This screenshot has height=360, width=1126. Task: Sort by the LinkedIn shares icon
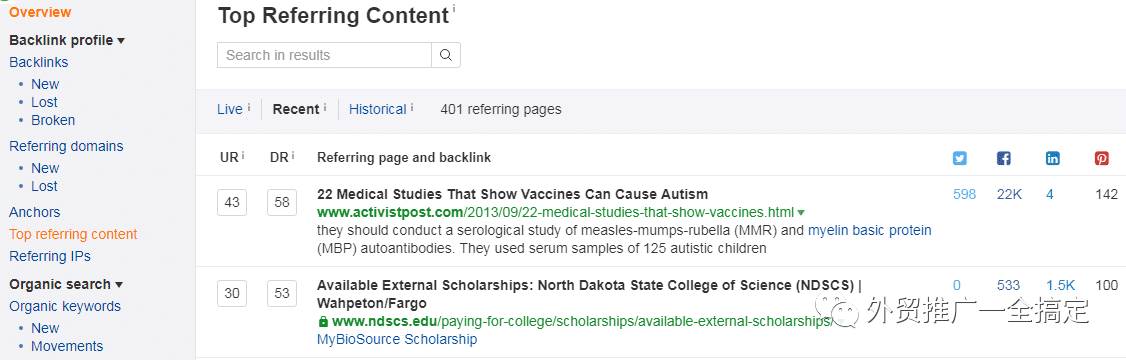1053,158
